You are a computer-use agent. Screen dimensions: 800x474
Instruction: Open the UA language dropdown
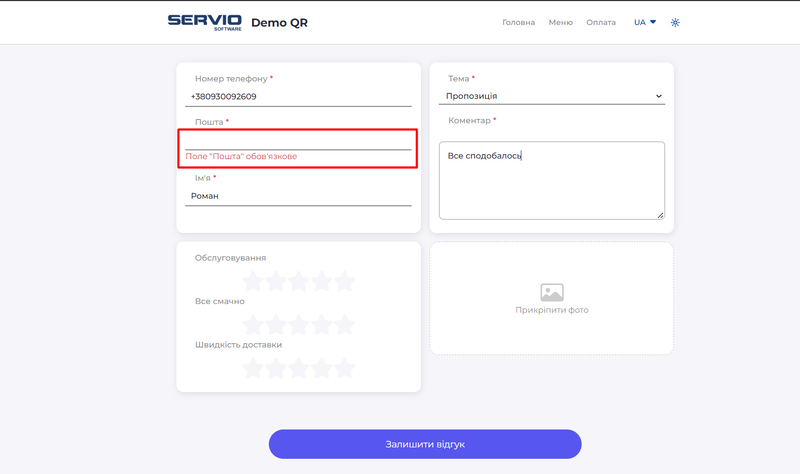pos(644,22)
